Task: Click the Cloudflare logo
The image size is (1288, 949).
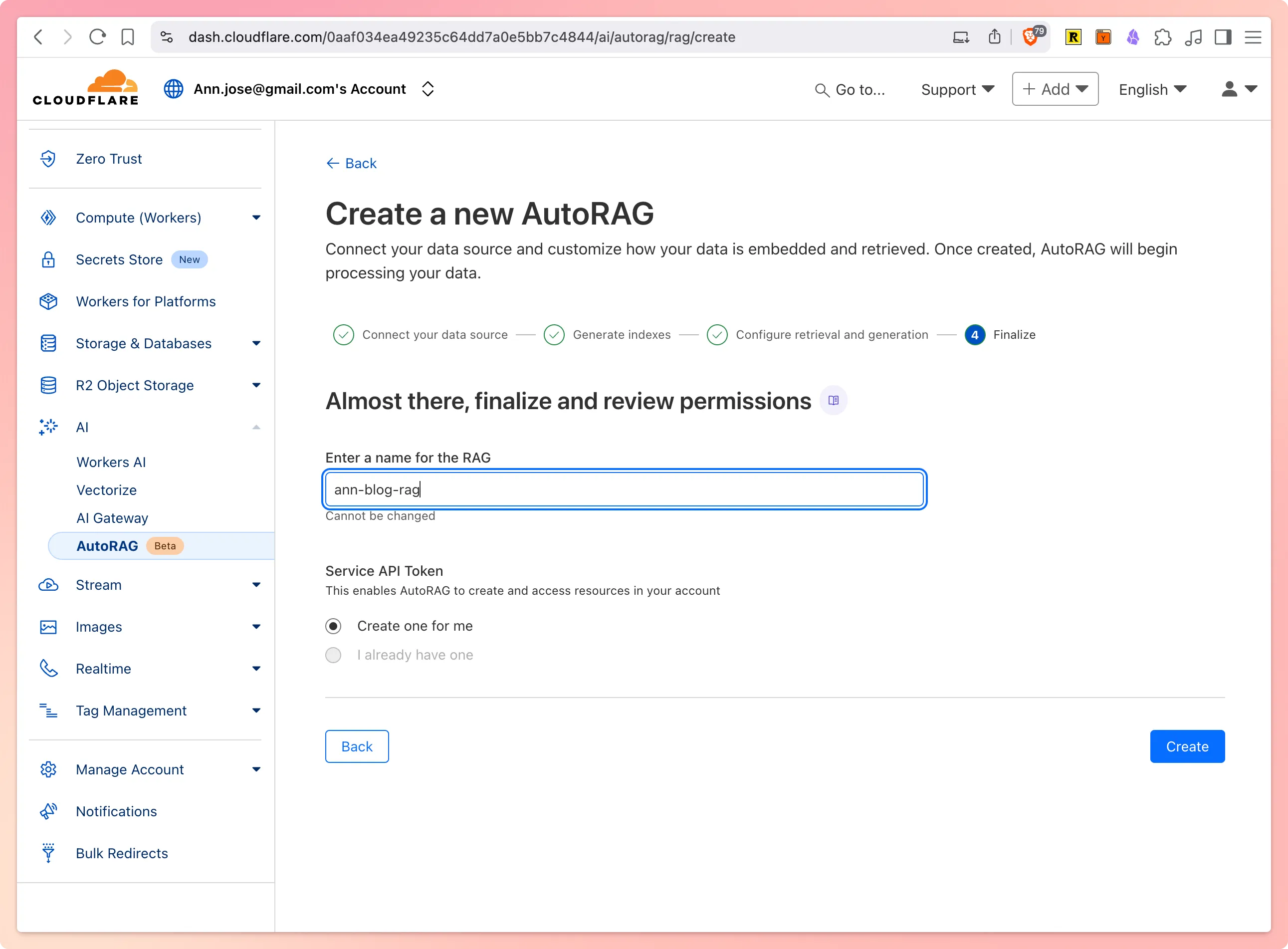Action: [86, 88]
